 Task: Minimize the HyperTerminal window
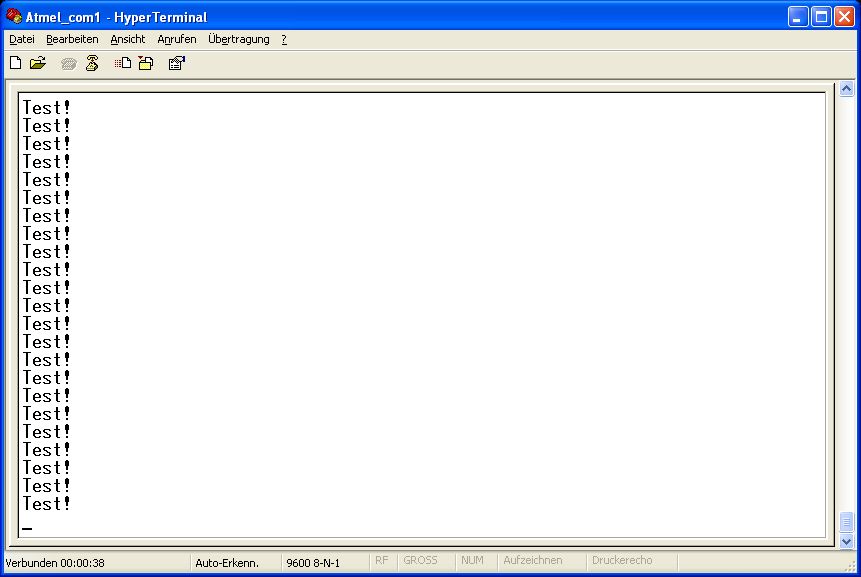798,17
